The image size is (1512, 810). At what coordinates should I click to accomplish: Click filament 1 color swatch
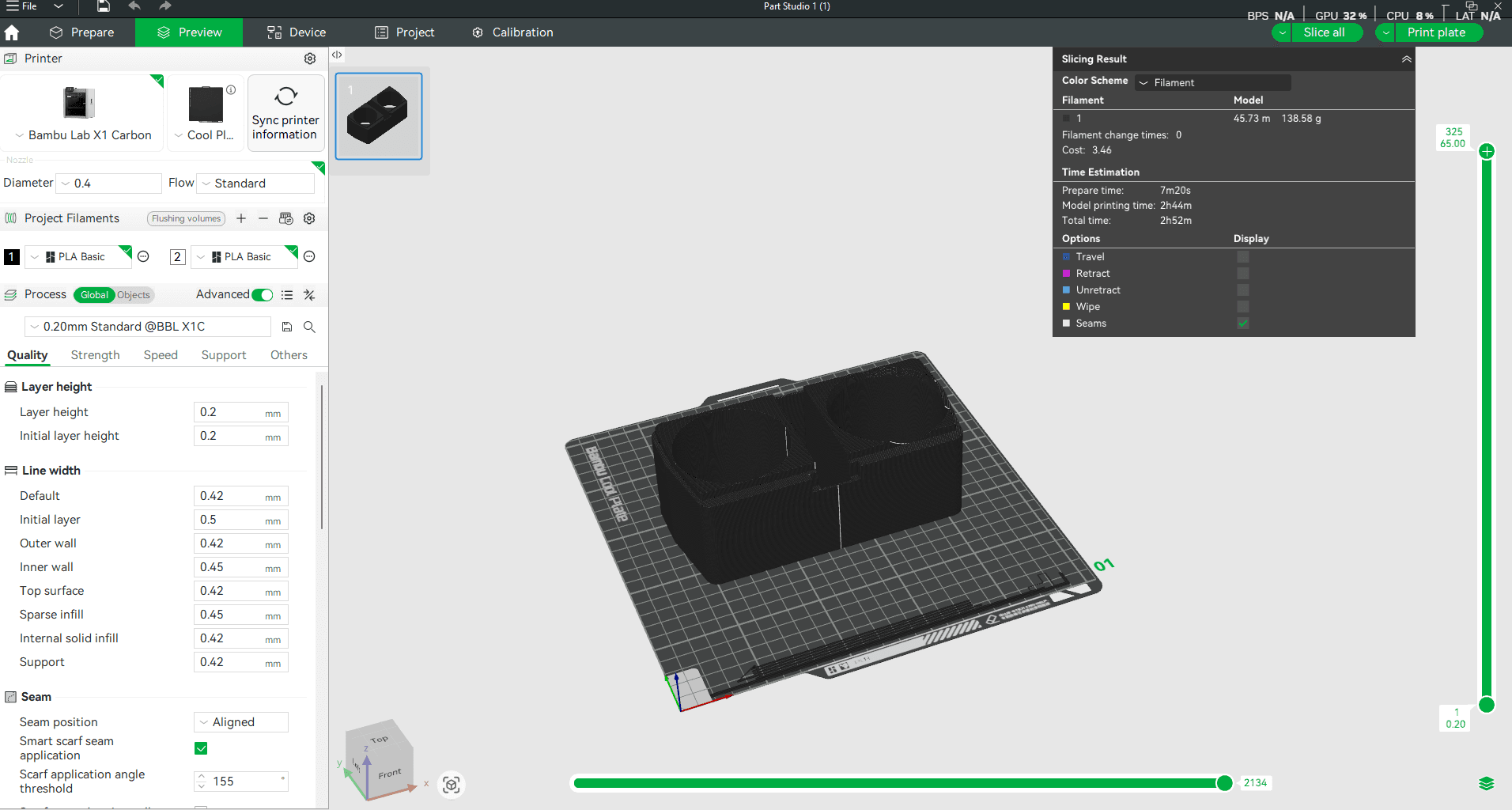[x=12, y=257]
